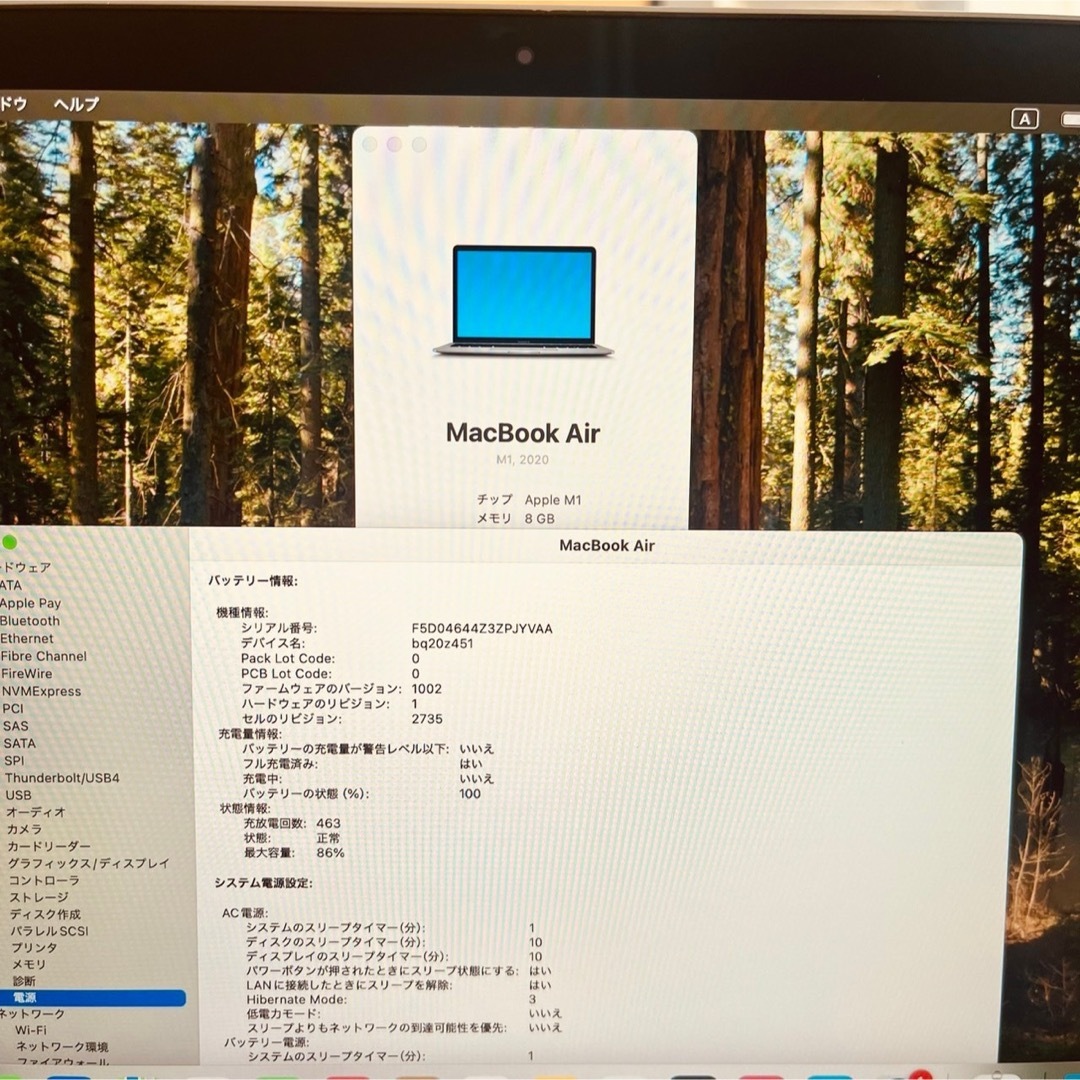Select Bluetooth in the sidebar
This screenshot has height=1080, width=1080.
tap(30, 621)
